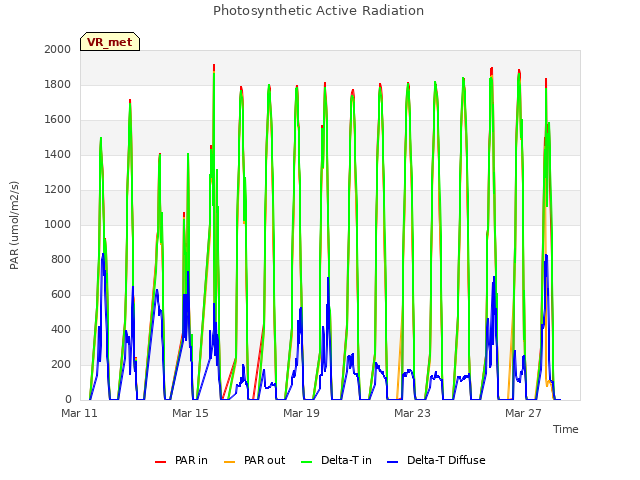Click the 1400 y-axis tick label

point(58,154)
